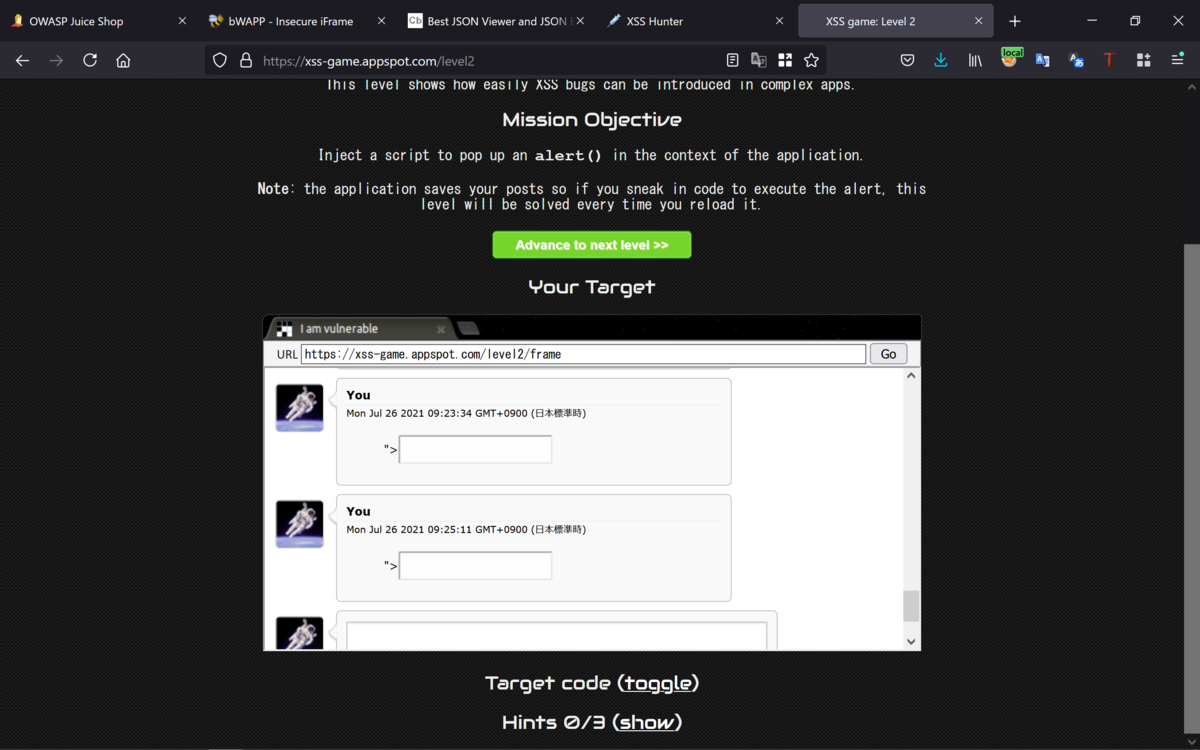1200x750 pixels.
Task: Open the Firefox application menu
Action: (1177, 60)
